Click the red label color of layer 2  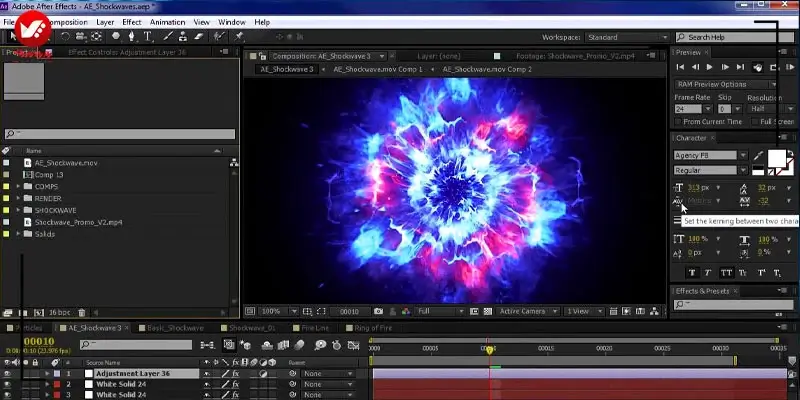(x=57, y=384)
